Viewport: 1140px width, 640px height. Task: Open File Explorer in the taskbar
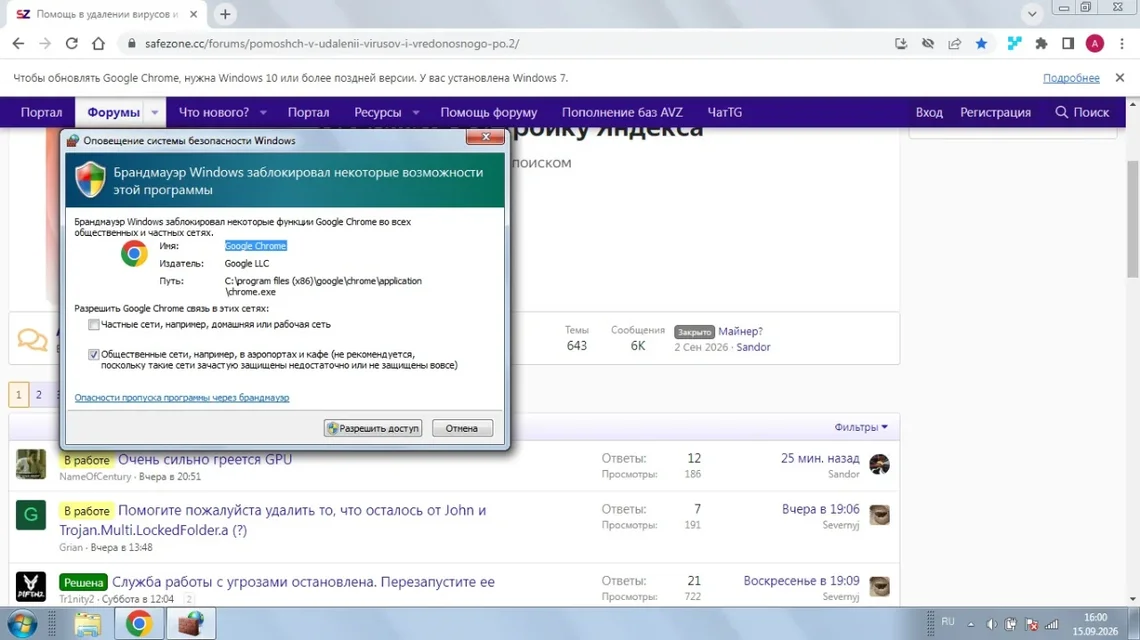coord(88,624)
